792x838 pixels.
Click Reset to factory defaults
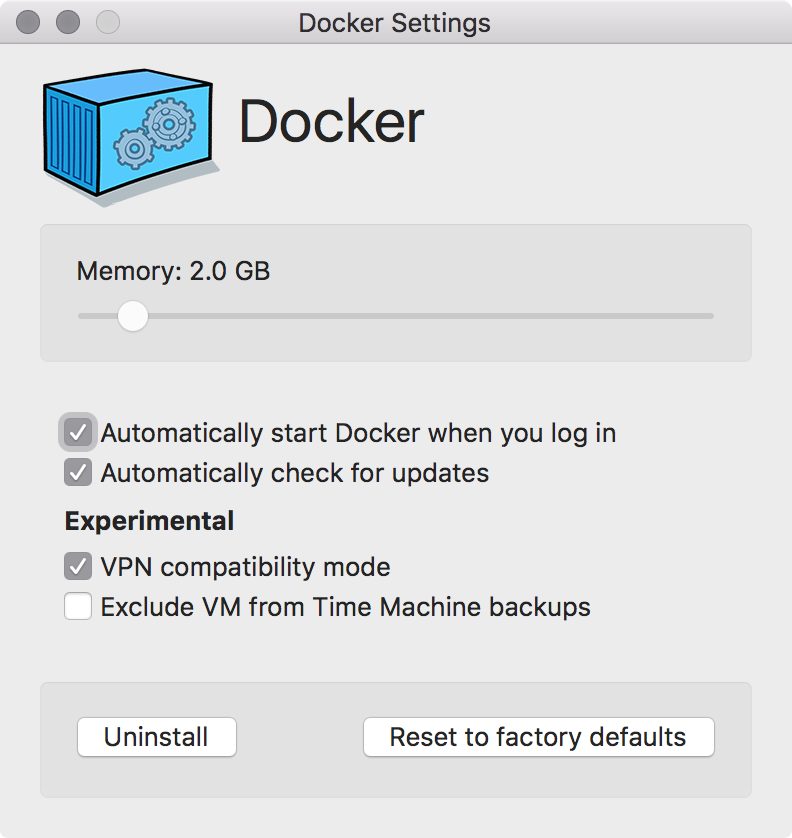click(x=538, y=737)
